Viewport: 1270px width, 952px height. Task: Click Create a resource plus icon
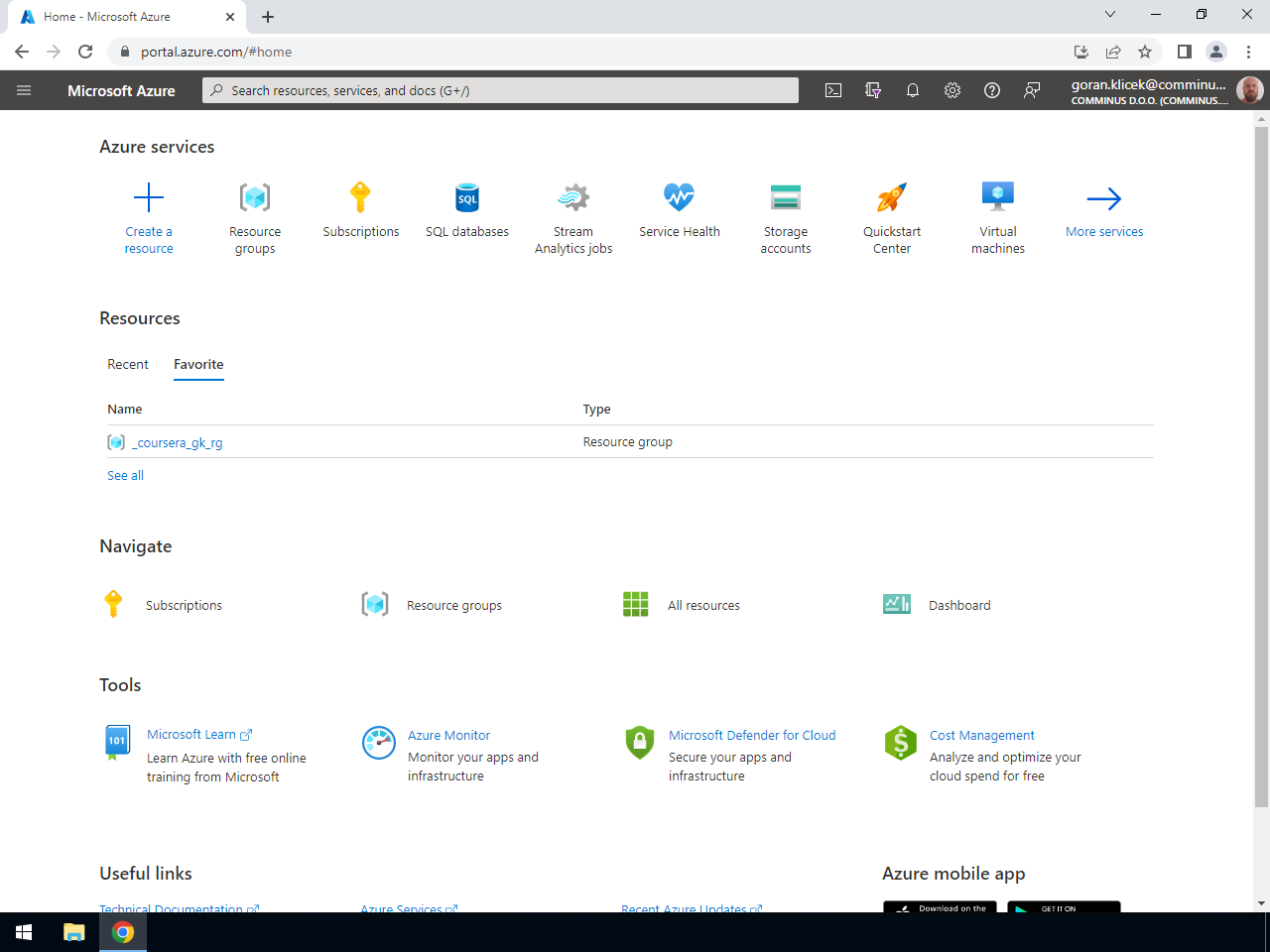149,197
